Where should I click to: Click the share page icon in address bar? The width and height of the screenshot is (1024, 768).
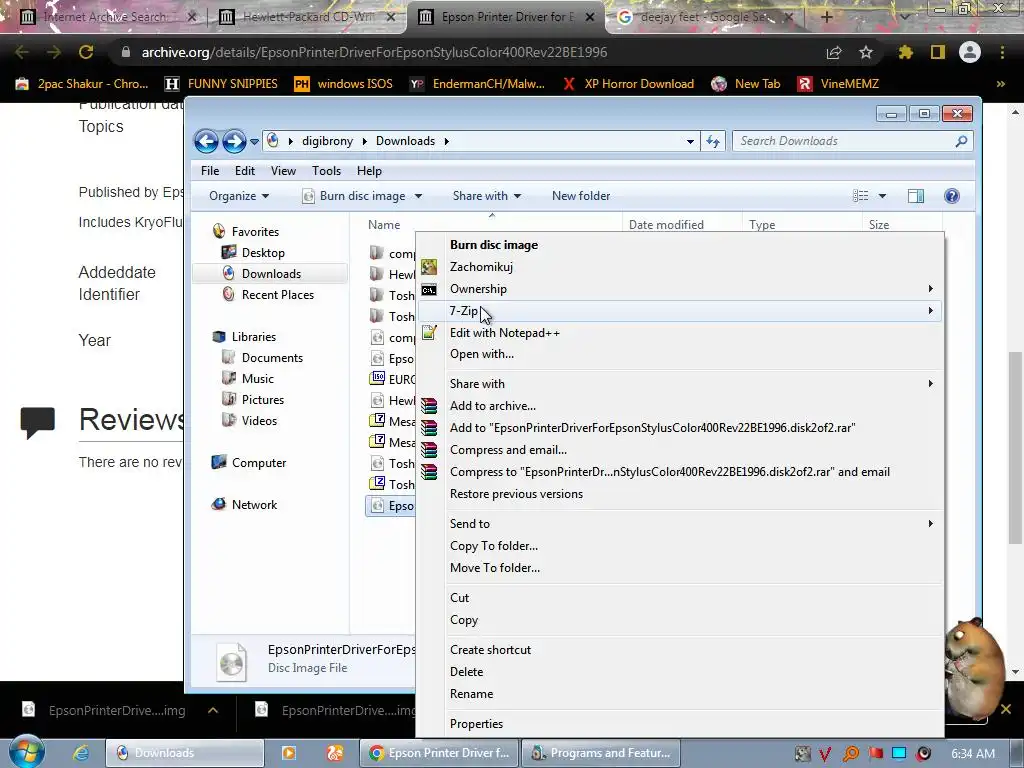click(833, 52)
